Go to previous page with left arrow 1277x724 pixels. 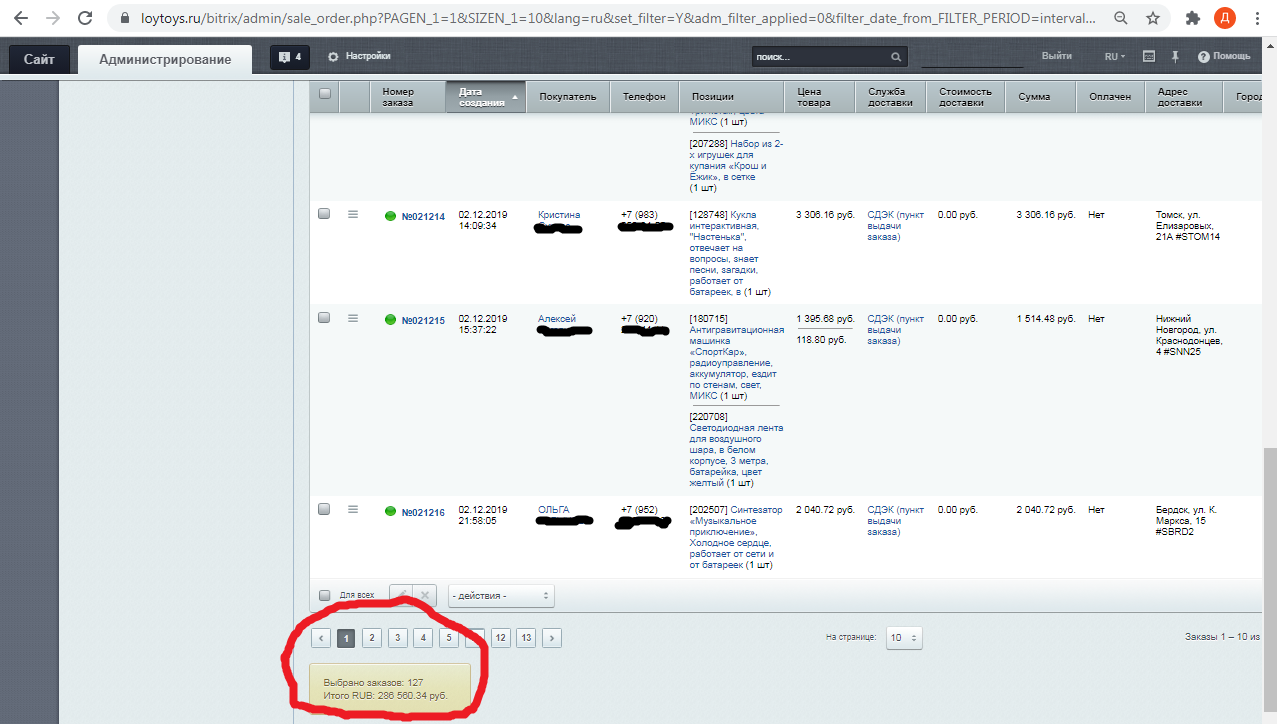(x=321, y=637)
